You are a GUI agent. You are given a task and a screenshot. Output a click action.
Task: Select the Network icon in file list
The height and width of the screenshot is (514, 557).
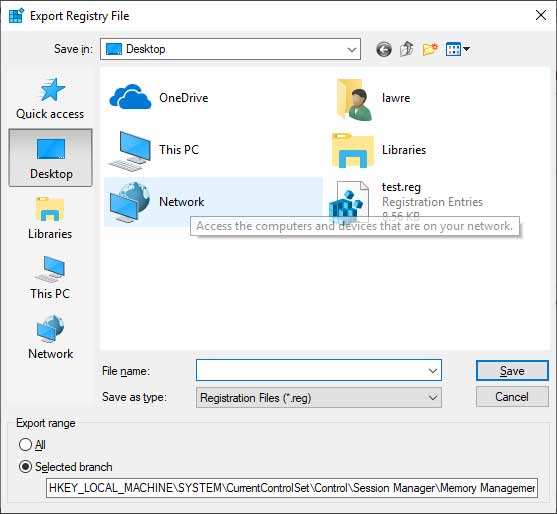pyautogui.click(x=130, y=202)
